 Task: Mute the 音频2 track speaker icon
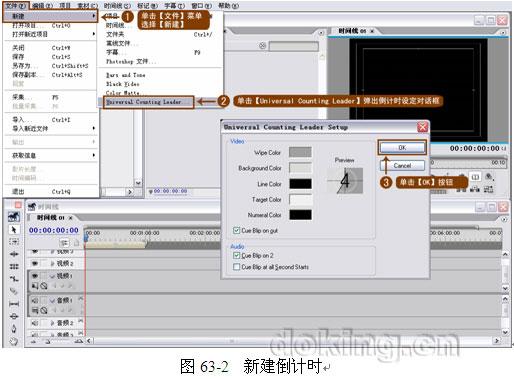[35, 323]
